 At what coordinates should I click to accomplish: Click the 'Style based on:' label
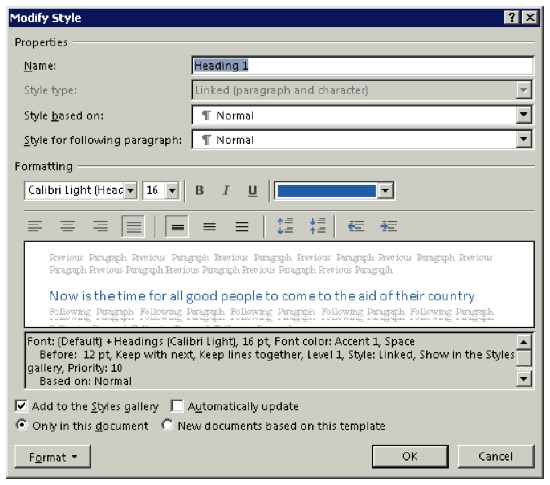pos(64,115)
